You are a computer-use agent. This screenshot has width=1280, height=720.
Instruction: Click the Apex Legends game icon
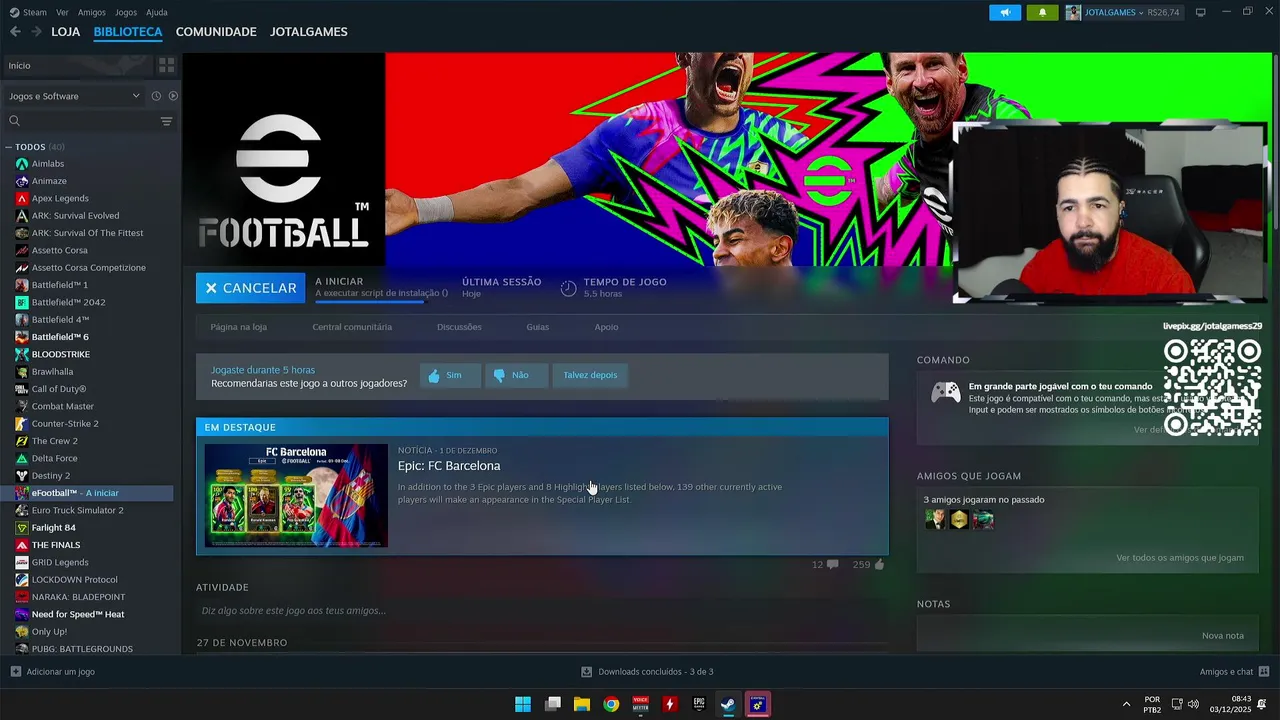[x=22, y=198]
